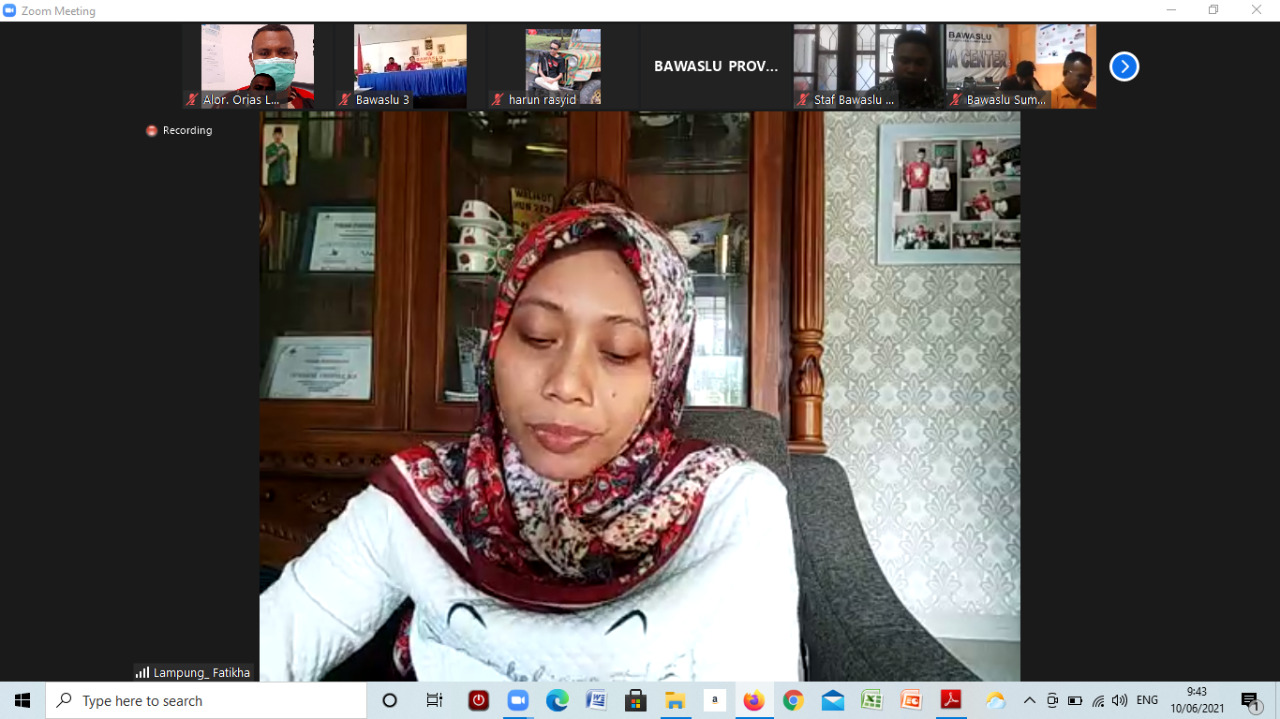
Task: Open battery status in the system tray
Action: 1075,701
